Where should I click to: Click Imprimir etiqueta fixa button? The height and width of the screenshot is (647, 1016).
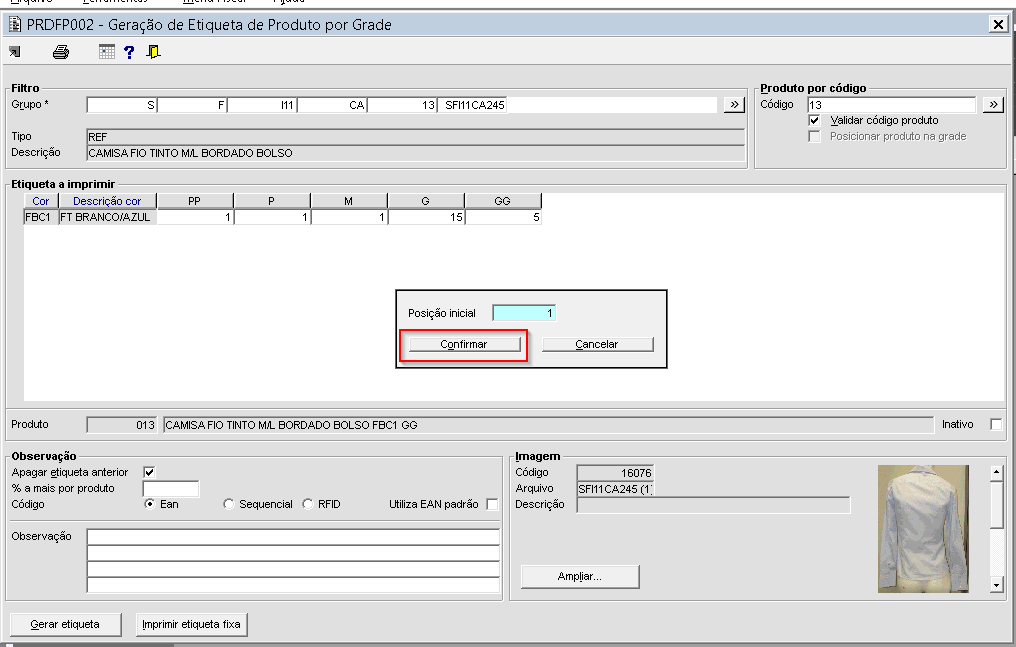pos(191,624)
